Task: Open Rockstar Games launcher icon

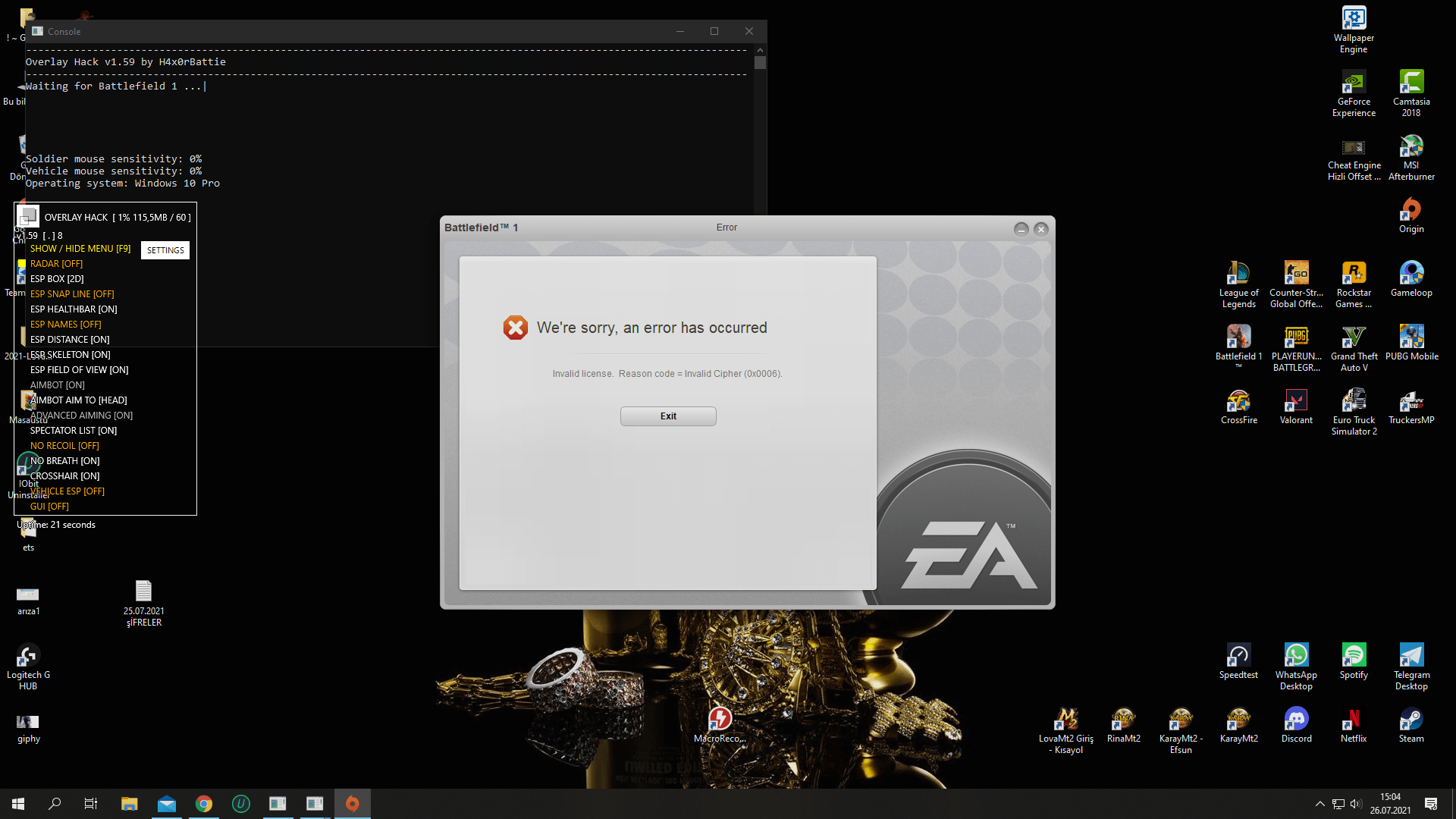Action: [x=1354, y=285]
